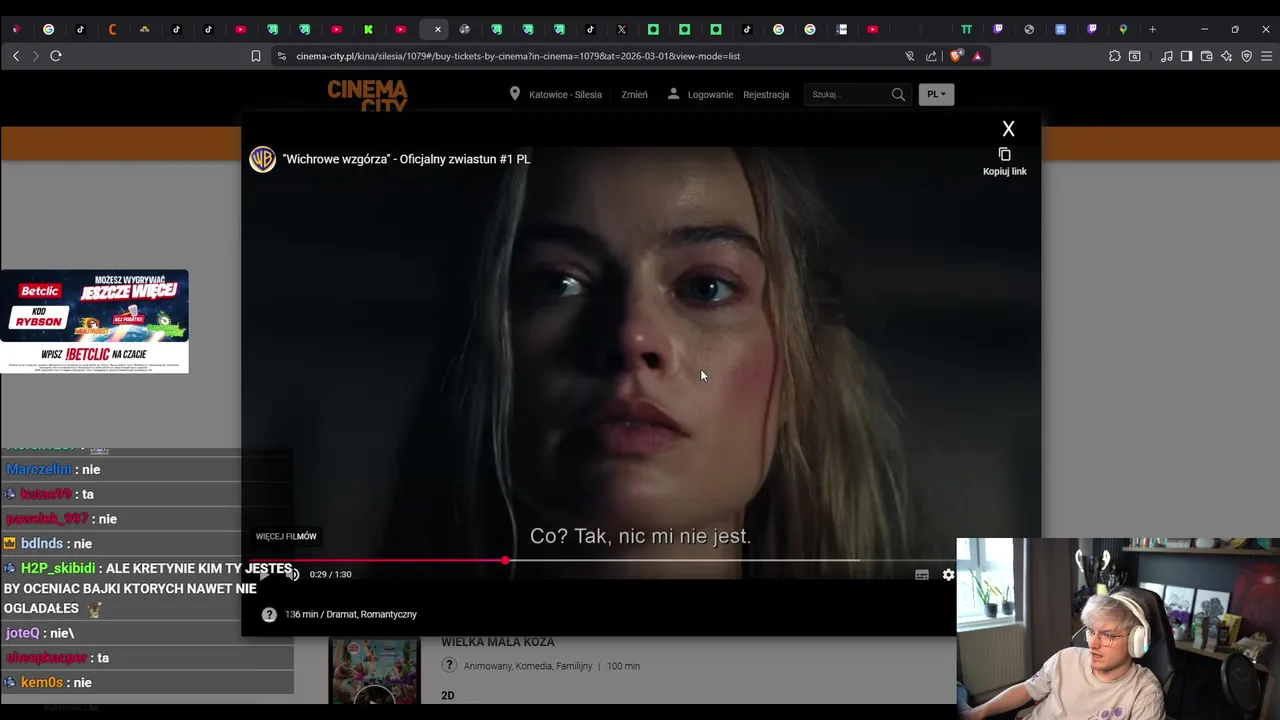Open video player settings gear

pos(948,574)
